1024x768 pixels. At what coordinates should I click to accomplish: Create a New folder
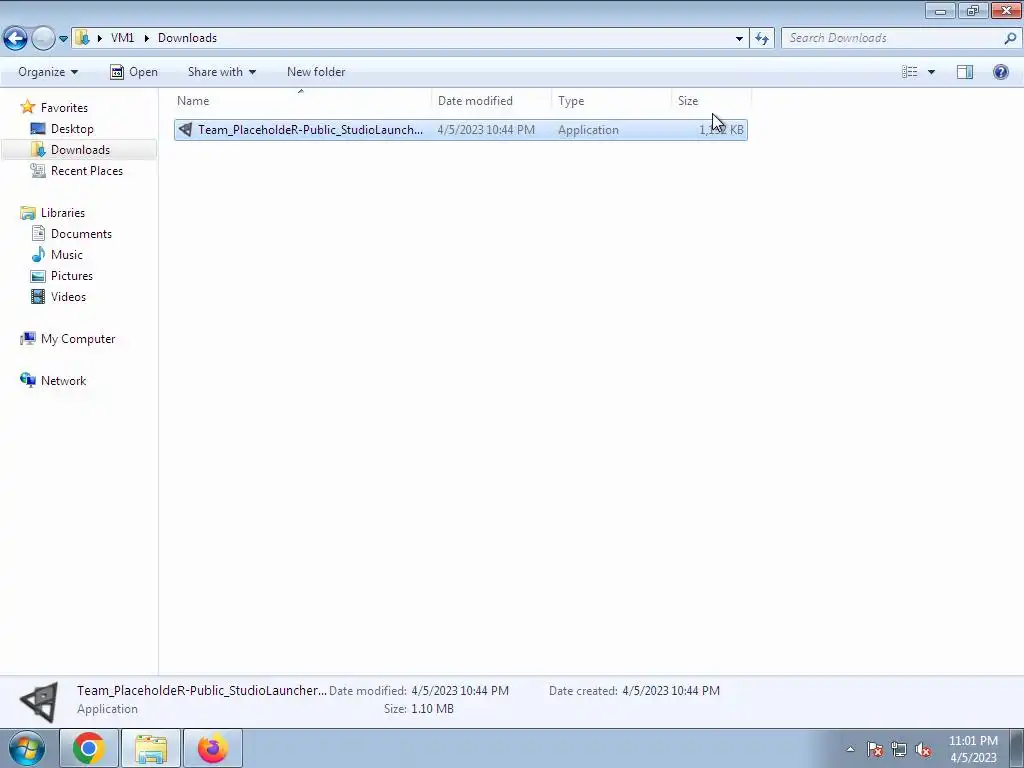point(316,72)
